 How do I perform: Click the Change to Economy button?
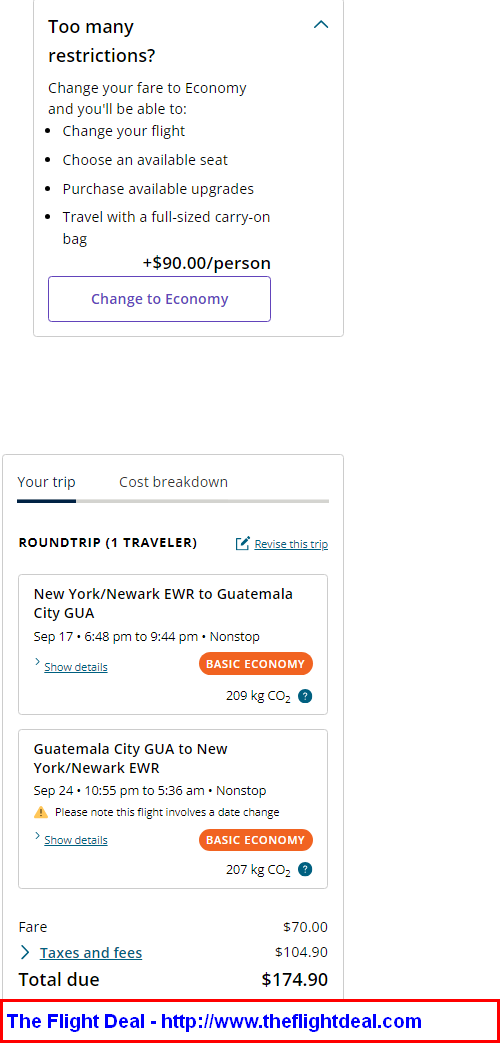(x=160, y=299)
